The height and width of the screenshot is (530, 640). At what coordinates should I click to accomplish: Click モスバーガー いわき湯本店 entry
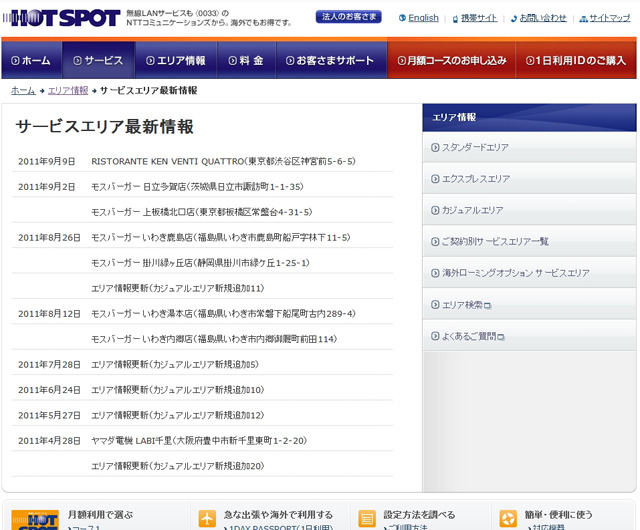[223, 314]
